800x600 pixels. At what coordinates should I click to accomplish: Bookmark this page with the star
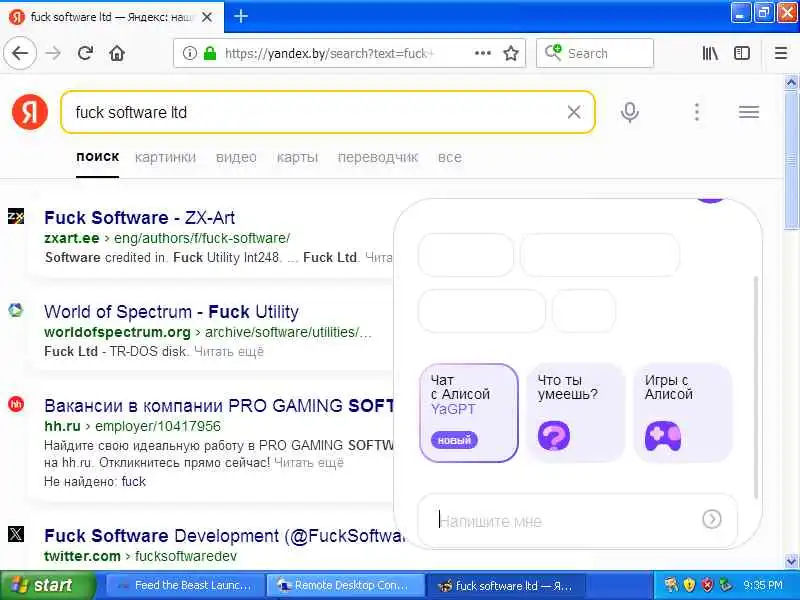(511, 53)
